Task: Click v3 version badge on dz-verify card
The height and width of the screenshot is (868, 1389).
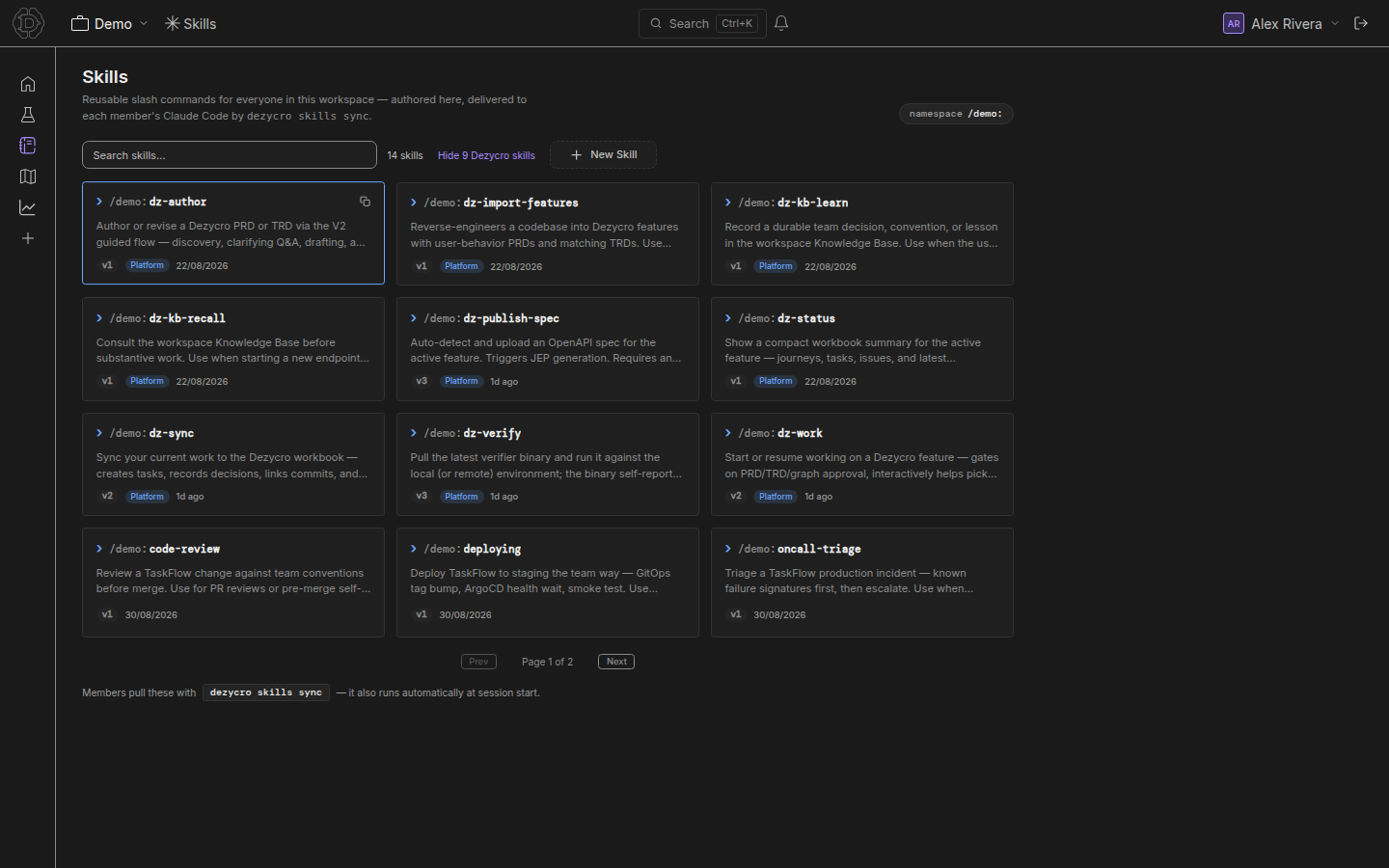Action: [422, 497]
